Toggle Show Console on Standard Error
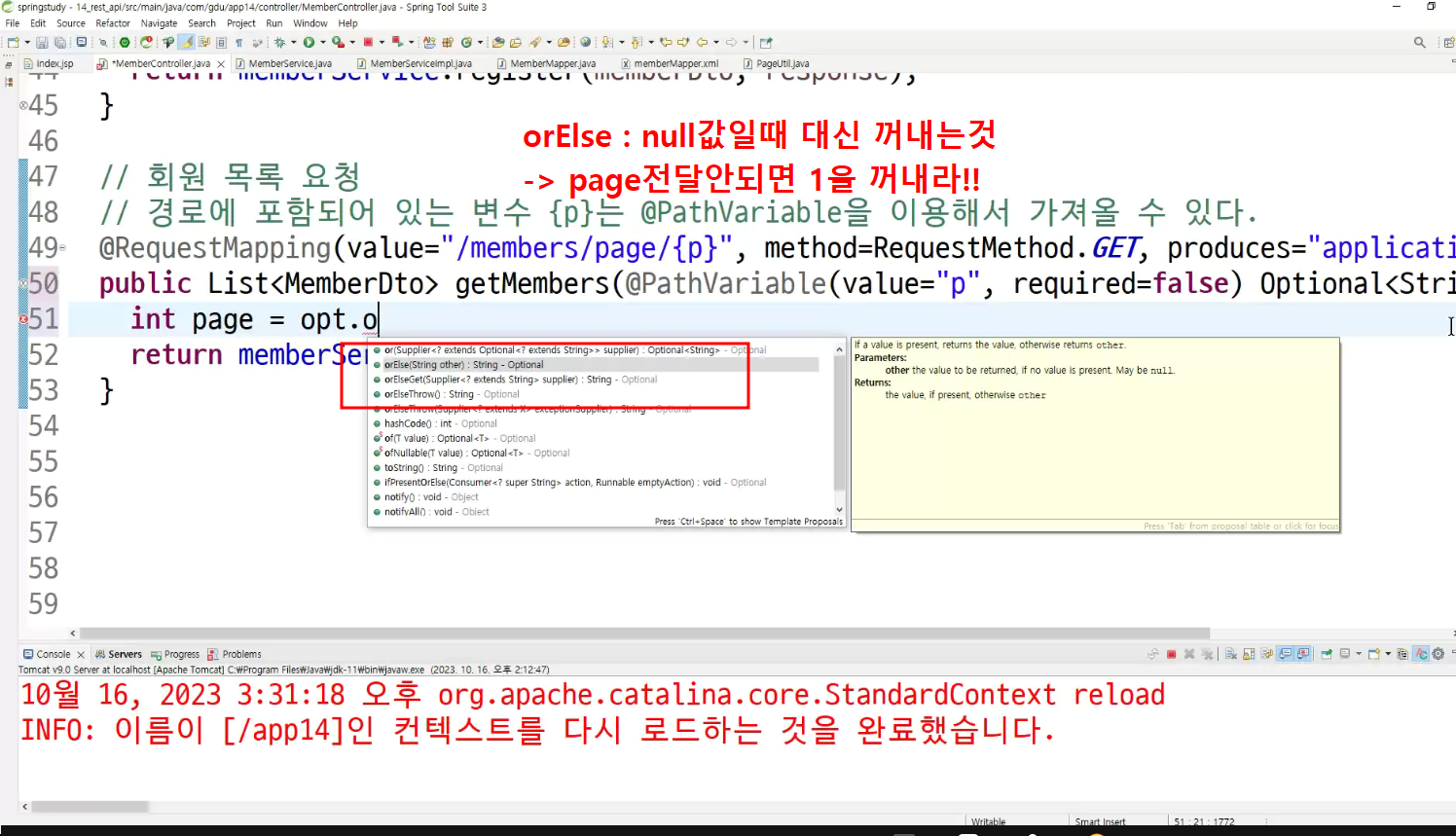The height and width of the screenshot is (836, 1456). [1302, 654]
